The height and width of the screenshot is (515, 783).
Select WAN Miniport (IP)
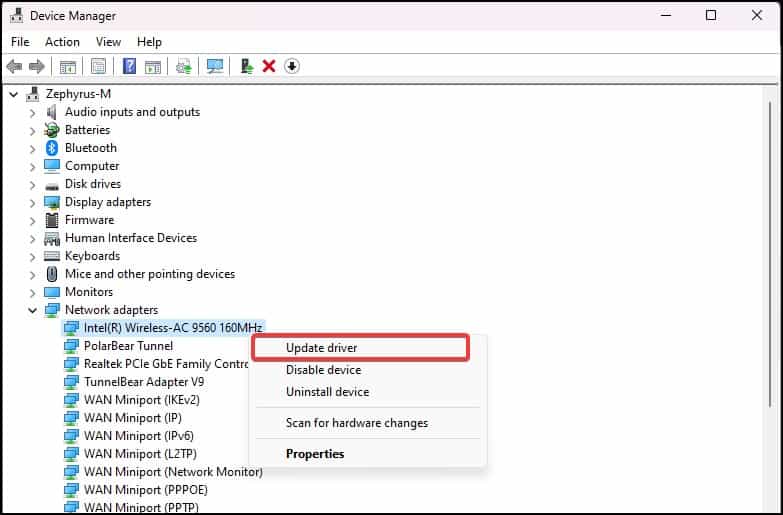pyautogui.click(x=133, y=418)
